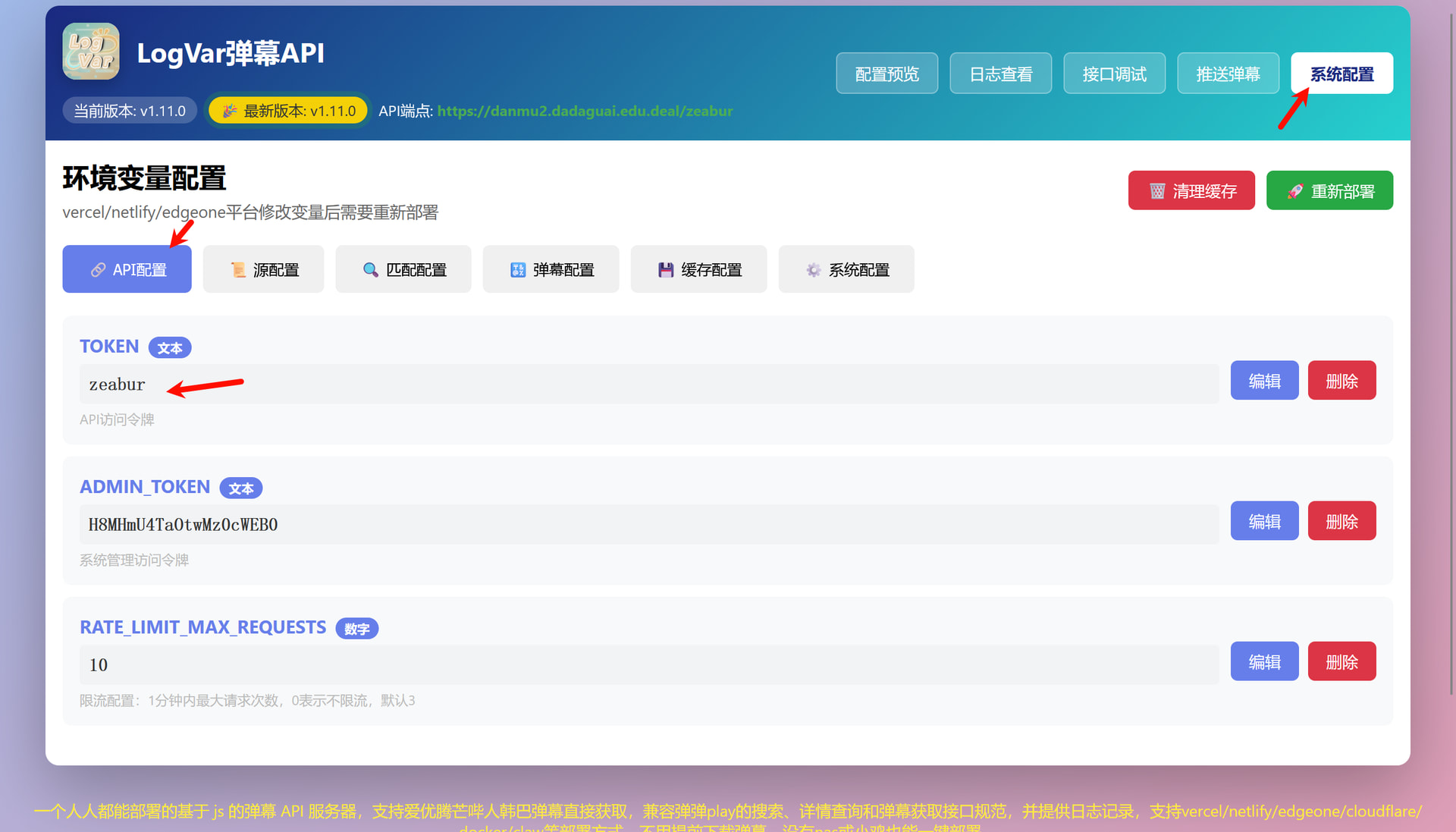This screenshot has height=832, width=1456.
Task: Click the floppy disk icon on 缓存配置
Action: [666, 270]
